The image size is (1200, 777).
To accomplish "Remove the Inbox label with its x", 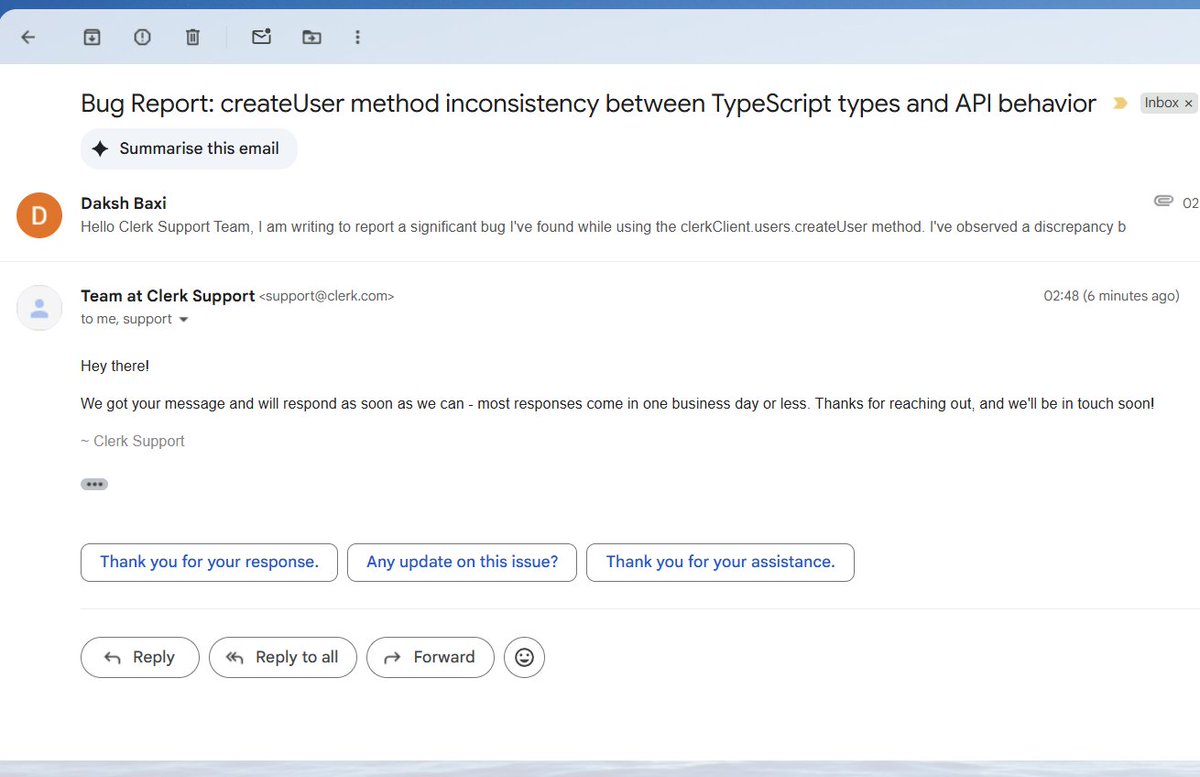I will 1189,103.
